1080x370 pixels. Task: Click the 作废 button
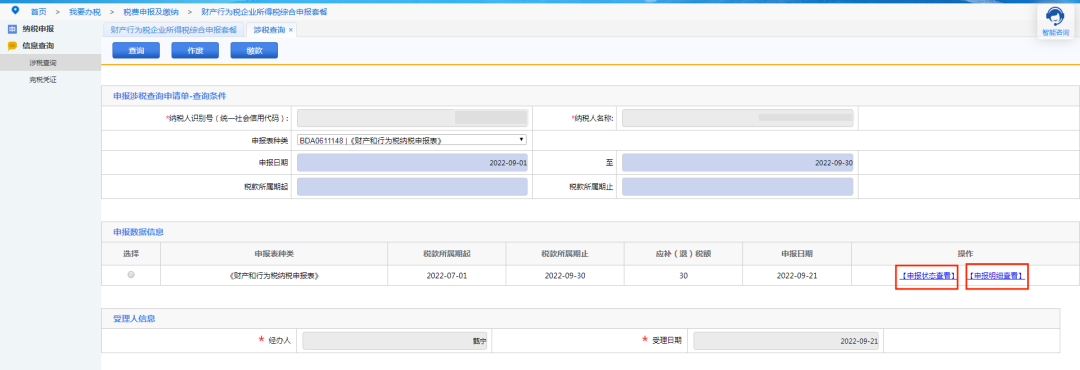195,51
